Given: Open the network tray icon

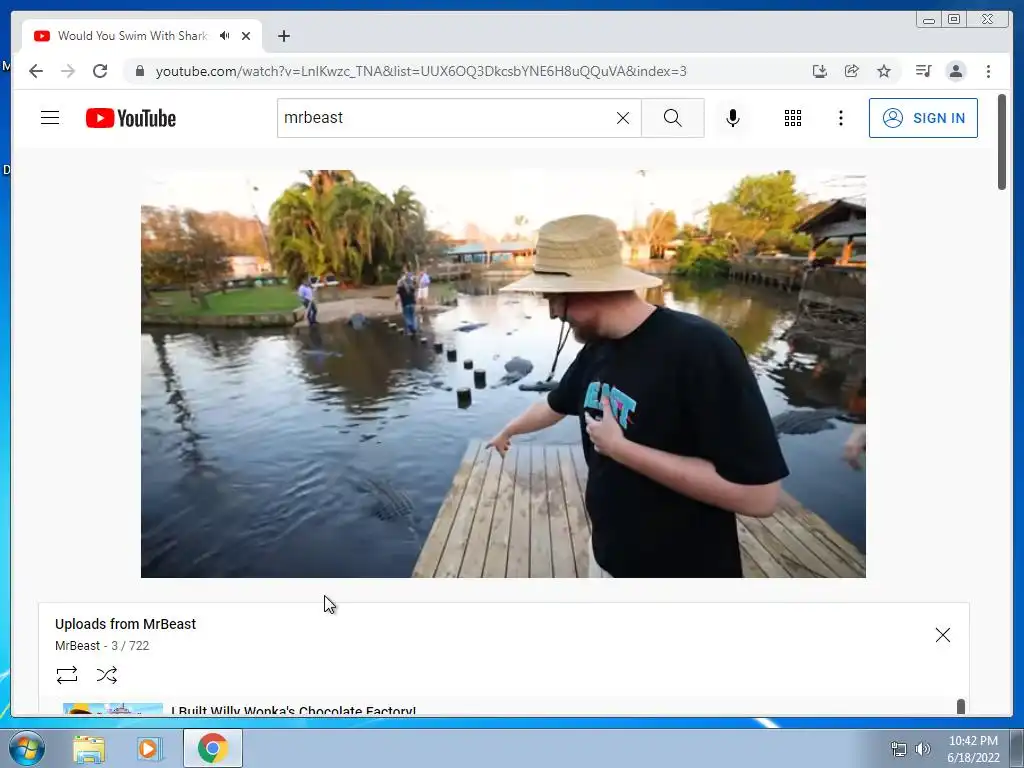Looking at the screenshot, I should (x=899, y=748).
